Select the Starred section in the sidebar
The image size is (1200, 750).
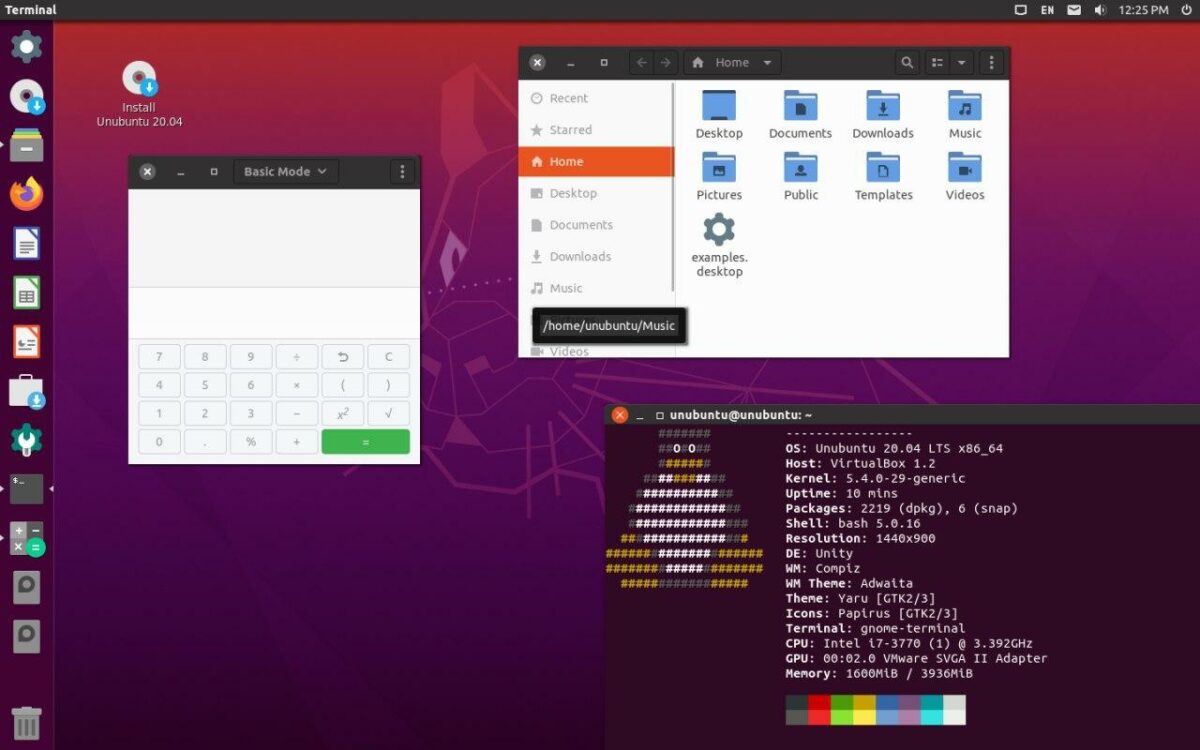(571, 130)
